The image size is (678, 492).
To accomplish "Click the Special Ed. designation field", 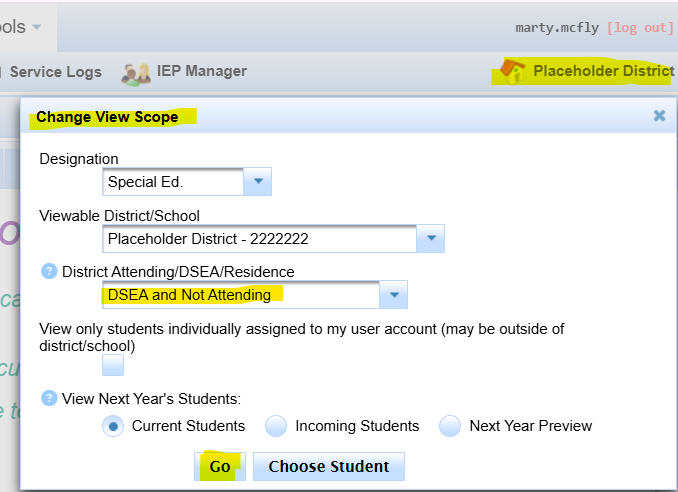I will [173, 182].
